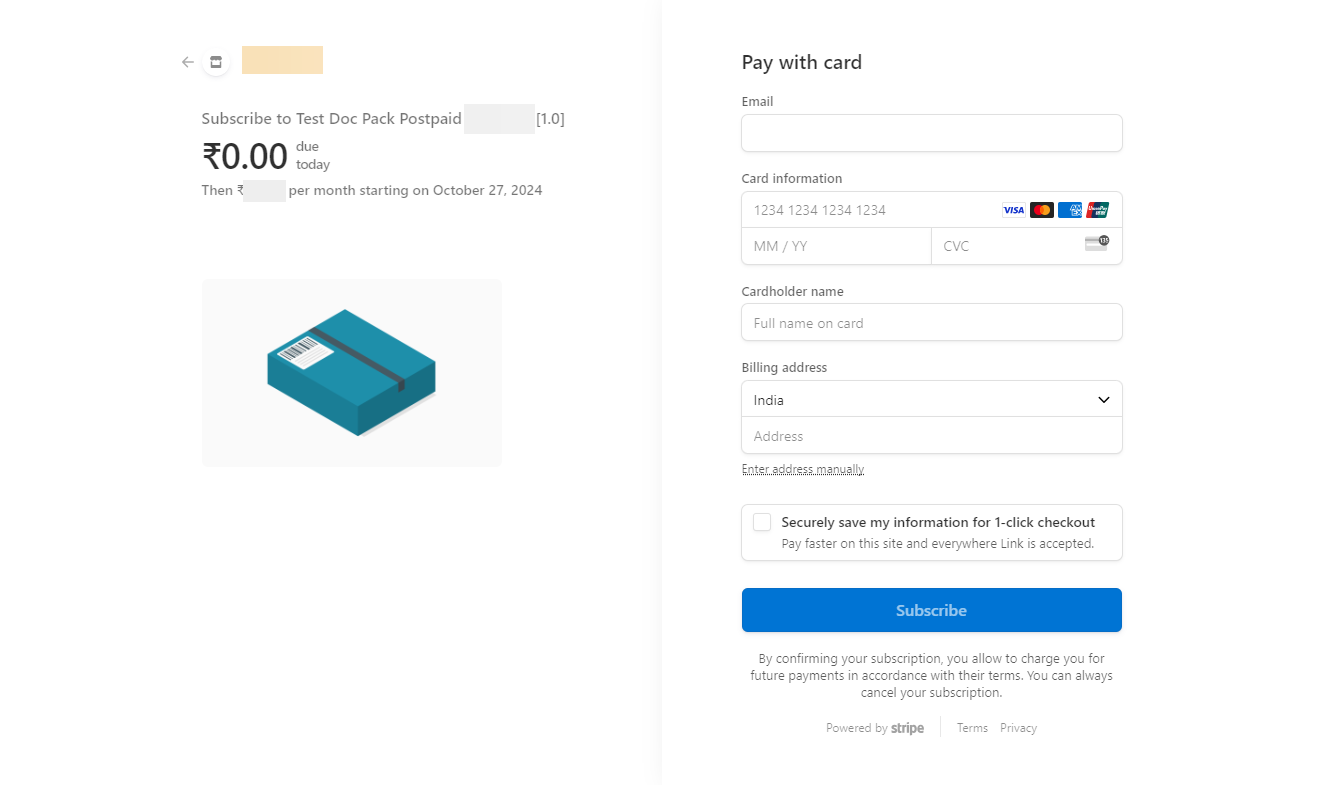Image resolution: width=1328 pixels, height=785 pixels.
Task: Enable save information for 1-click checkout
Action: (762, 522)
